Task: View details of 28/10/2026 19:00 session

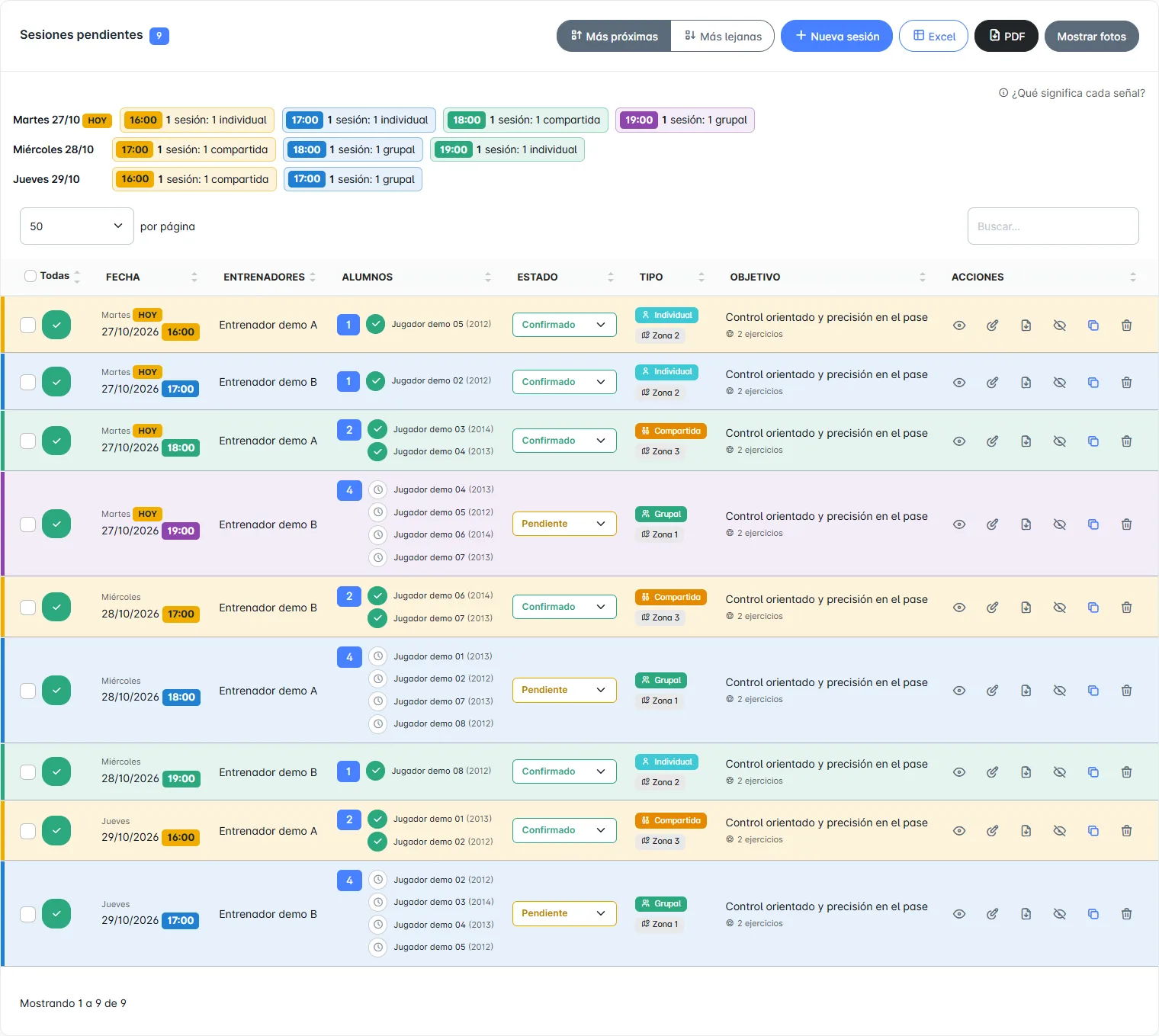Action: coord(959,772)
